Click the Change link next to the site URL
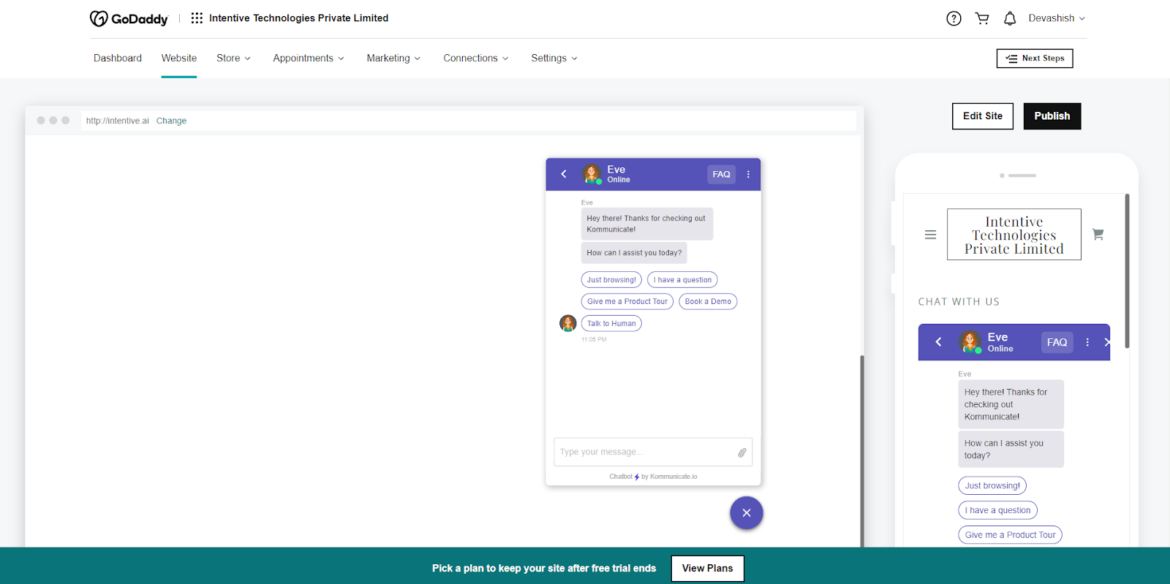 tap(171, 120)
